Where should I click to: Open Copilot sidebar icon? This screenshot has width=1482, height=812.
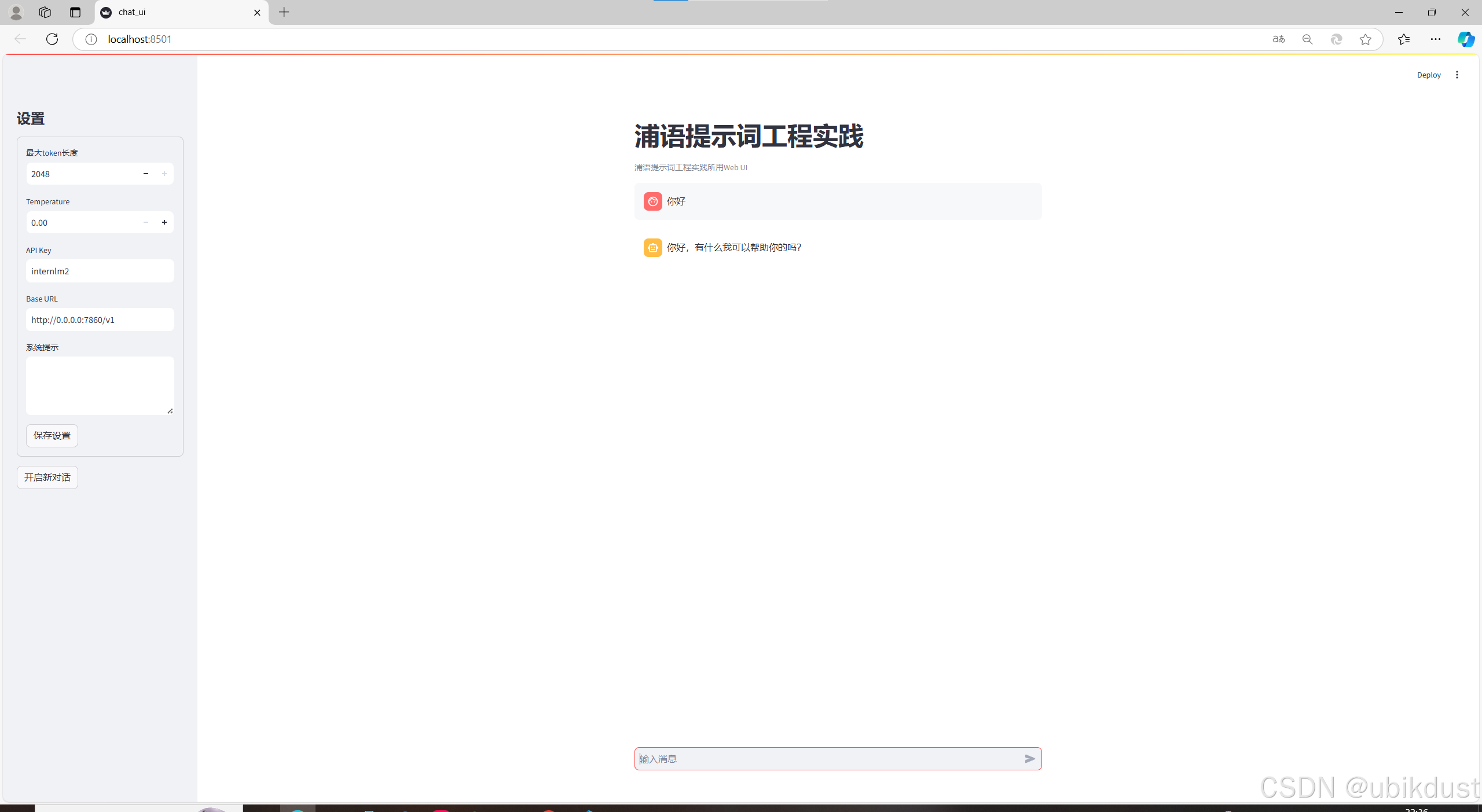pyautogui.click(x=1465, y=39)
